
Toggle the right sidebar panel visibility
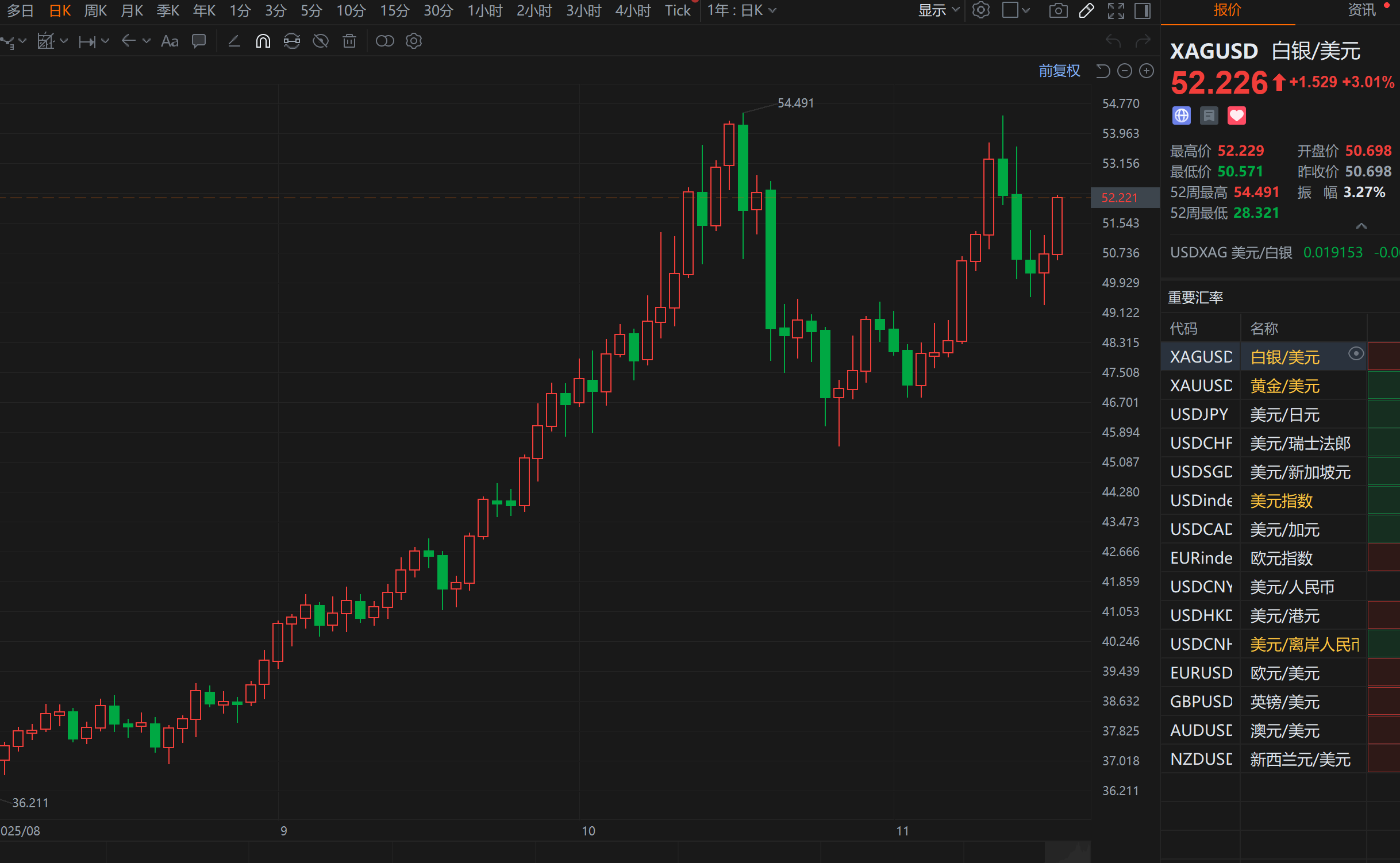pos(1143,10)
